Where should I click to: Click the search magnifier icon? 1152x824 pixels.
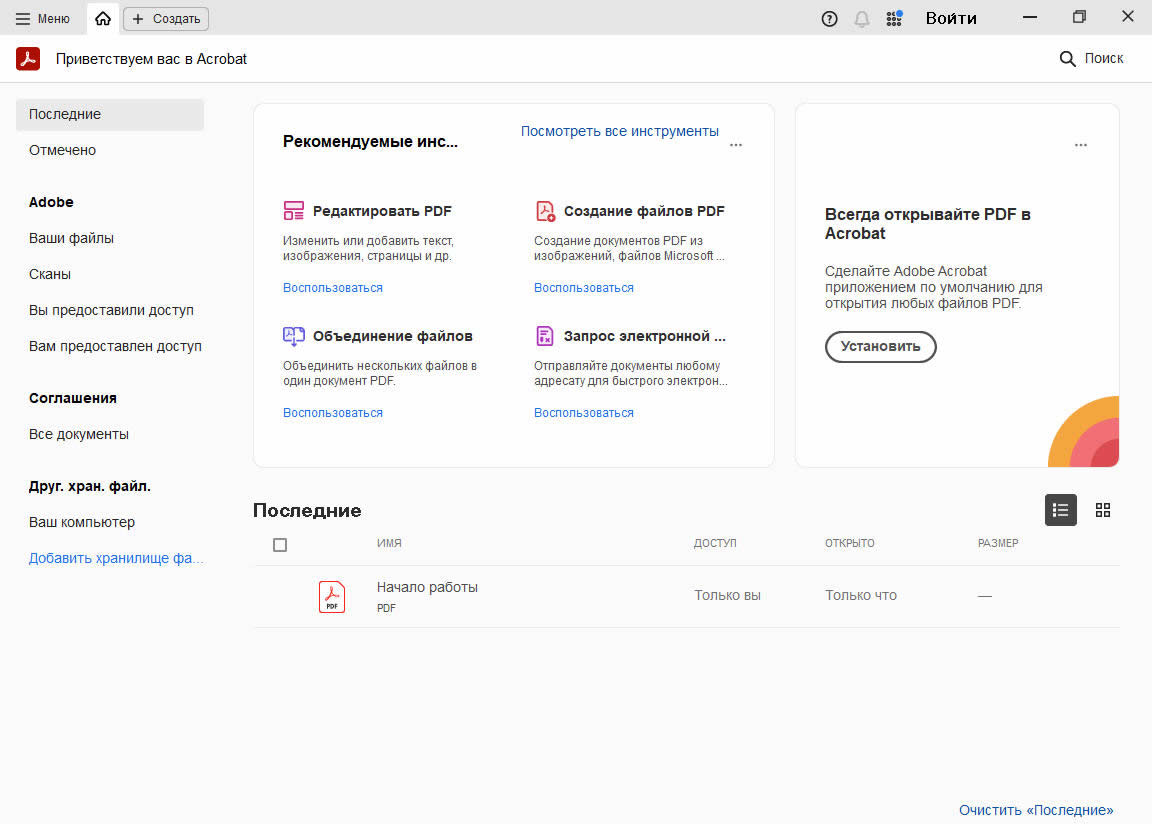point(1068,59)
